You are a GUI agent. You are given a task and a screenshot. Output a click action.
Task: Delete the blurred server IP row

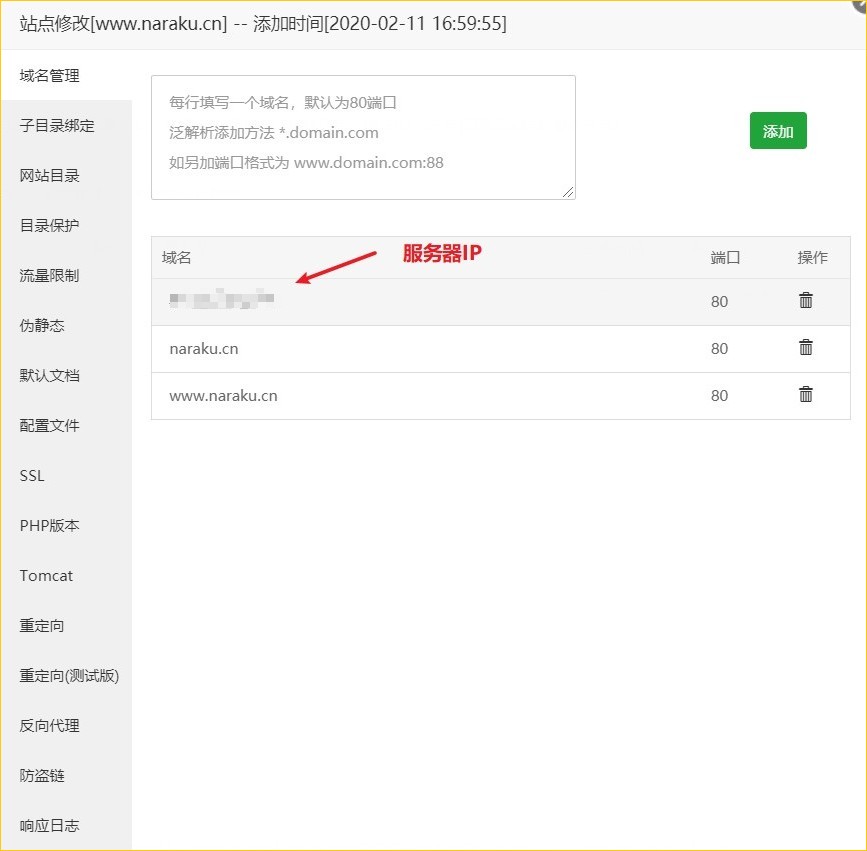806,301
